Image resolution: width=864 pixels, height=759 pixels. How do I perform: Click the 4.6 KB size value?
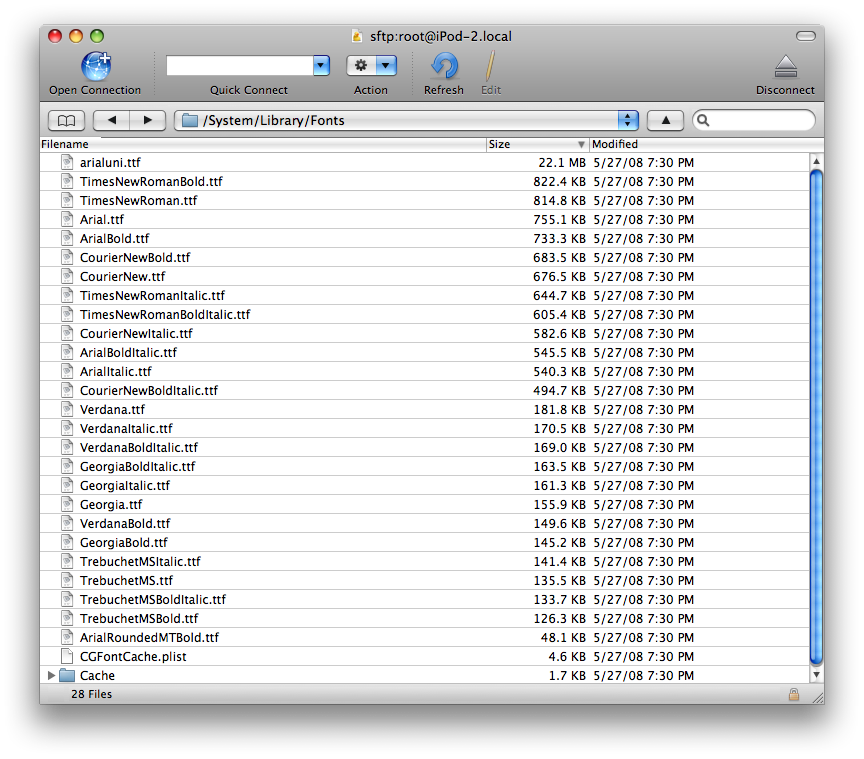point(567,656)
